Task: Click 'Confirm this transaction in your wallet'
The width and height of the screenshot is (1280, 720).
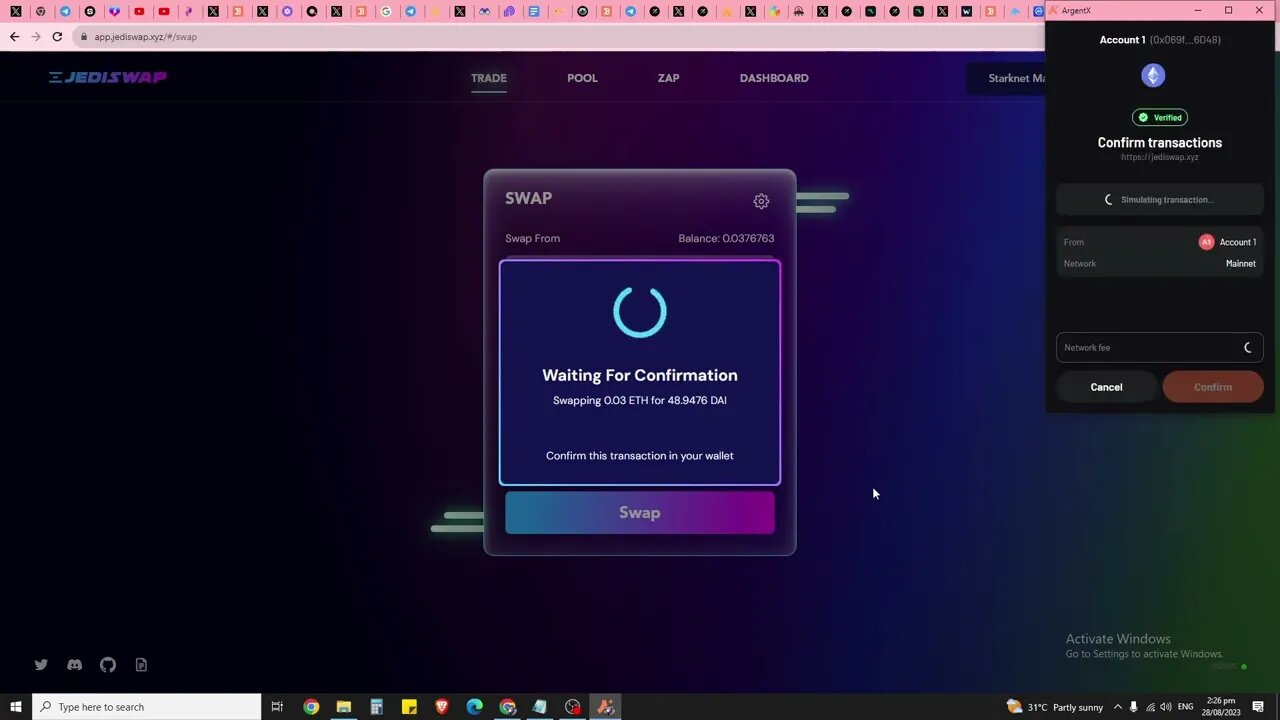Action: pos(640,455)
